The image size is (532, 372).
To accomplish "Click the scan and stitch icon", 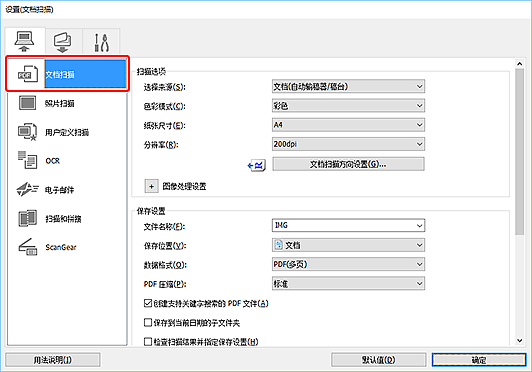I will (27, 218).
